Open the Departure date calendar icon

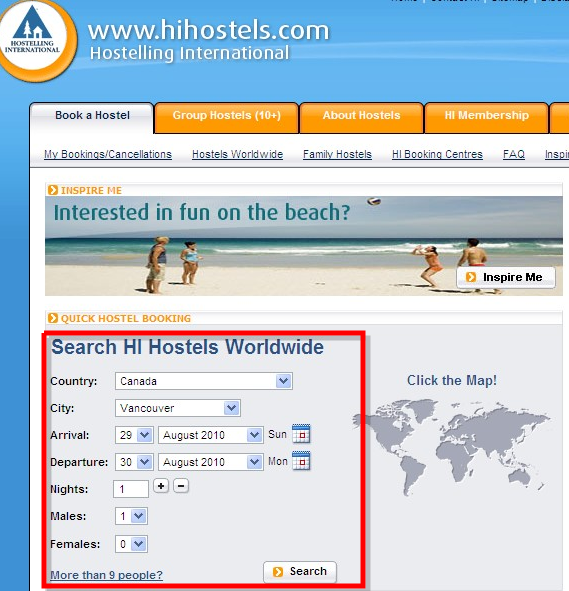point(301,461)
